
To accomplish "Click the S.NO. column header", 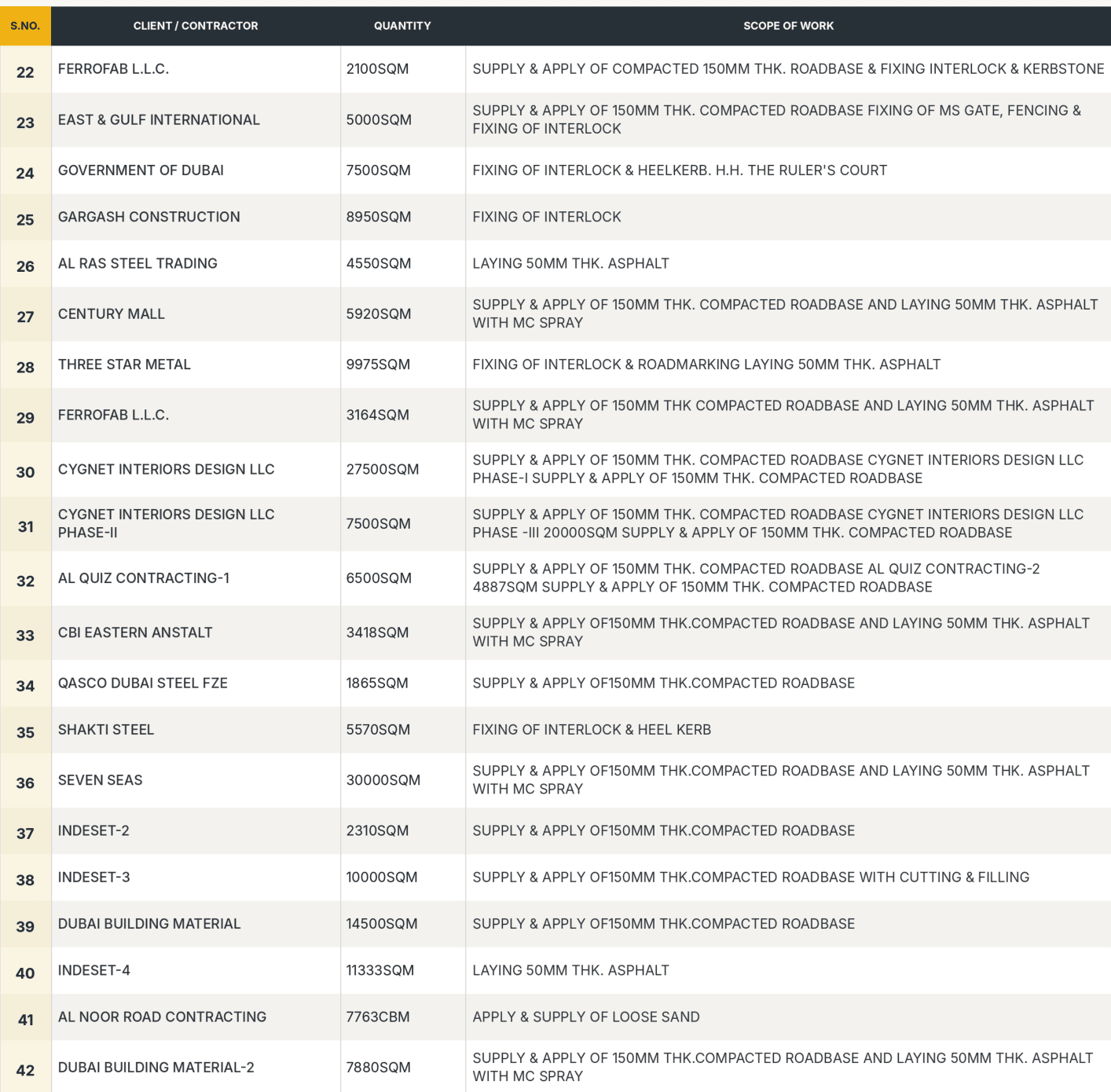I will tap(25, 26).
